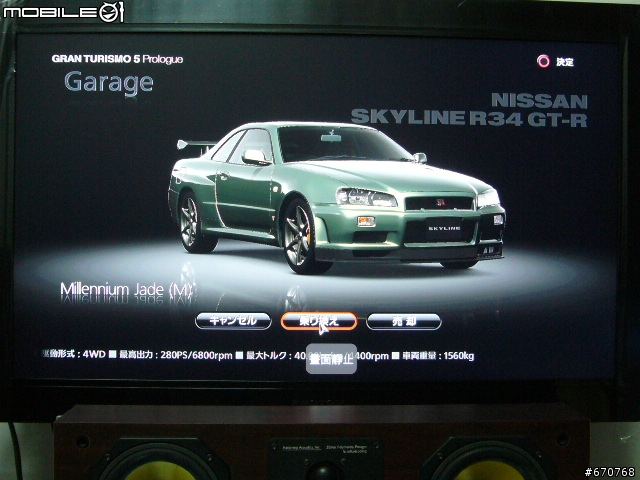Select the NISSAN SKYLINE R34 GT-R title
Viewport: 640px width, 480px height.
pyautogui.click(x=469, y=109)
